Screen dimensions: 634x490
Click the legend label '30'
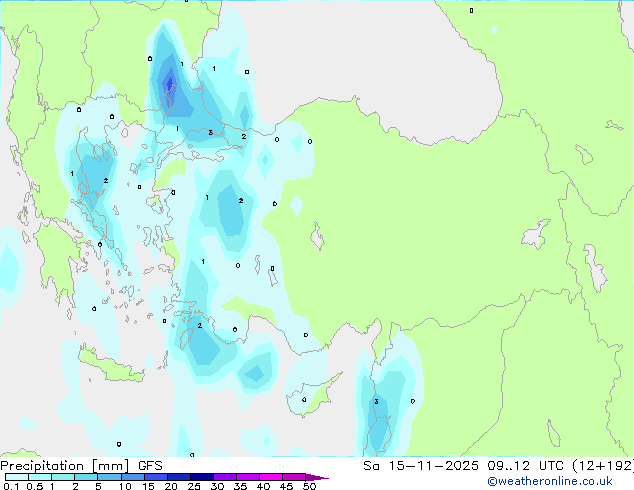coord(217,486)
